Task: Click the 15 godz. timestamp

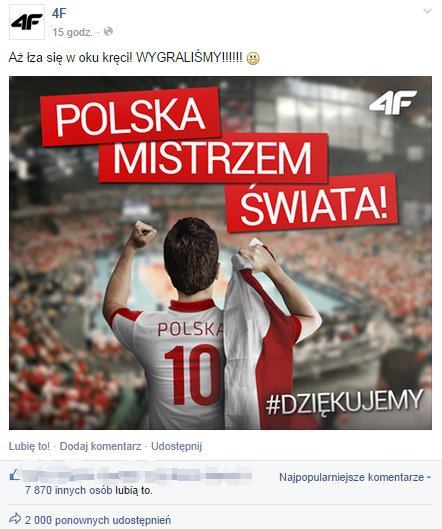Action: point(72,32)
